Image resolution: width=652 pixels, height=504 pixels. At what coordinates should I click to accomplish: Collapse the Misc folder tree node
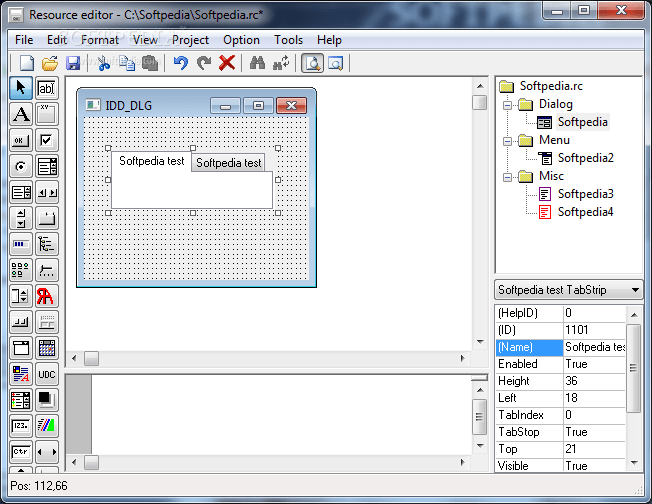(507, 178)
